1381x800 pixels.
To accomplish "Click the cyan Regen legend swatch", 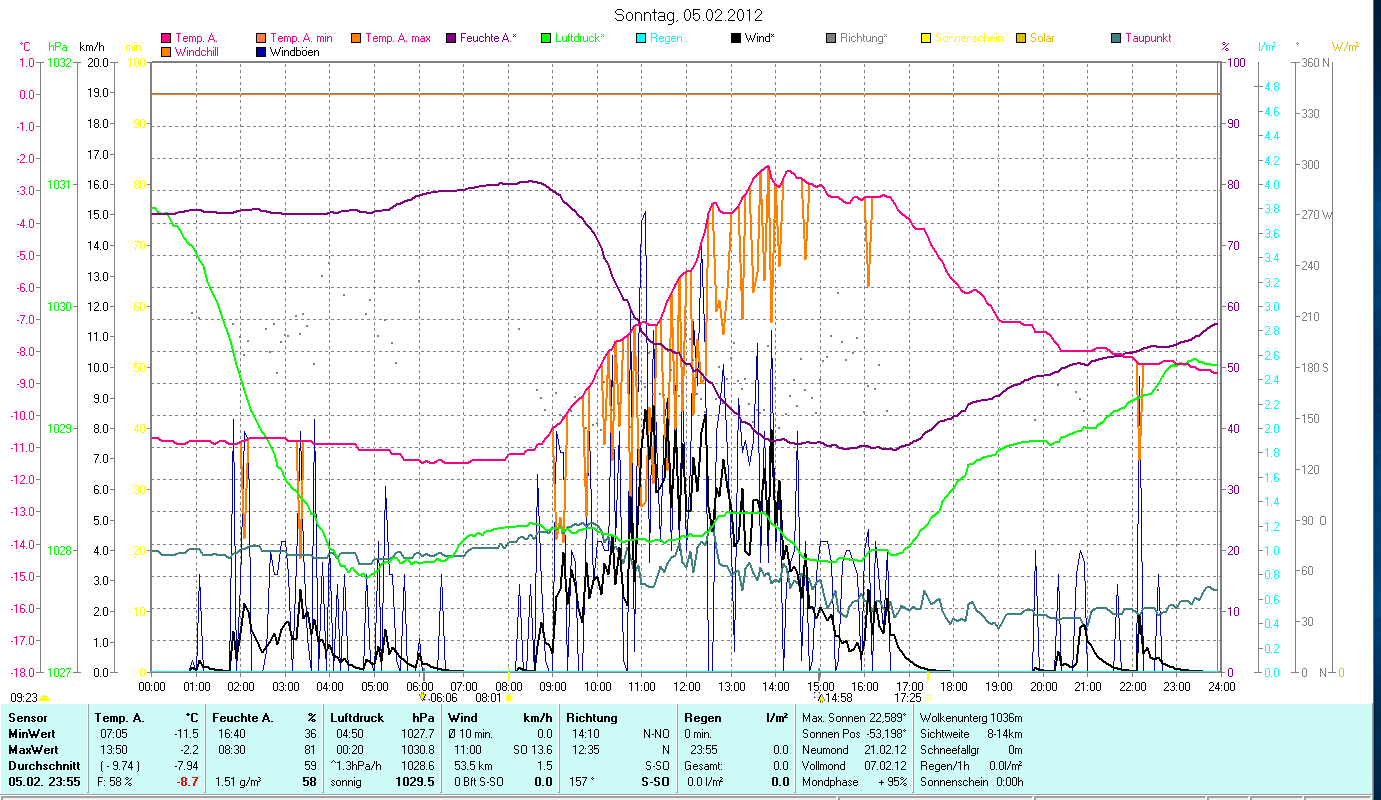I will tap(641, 39).
